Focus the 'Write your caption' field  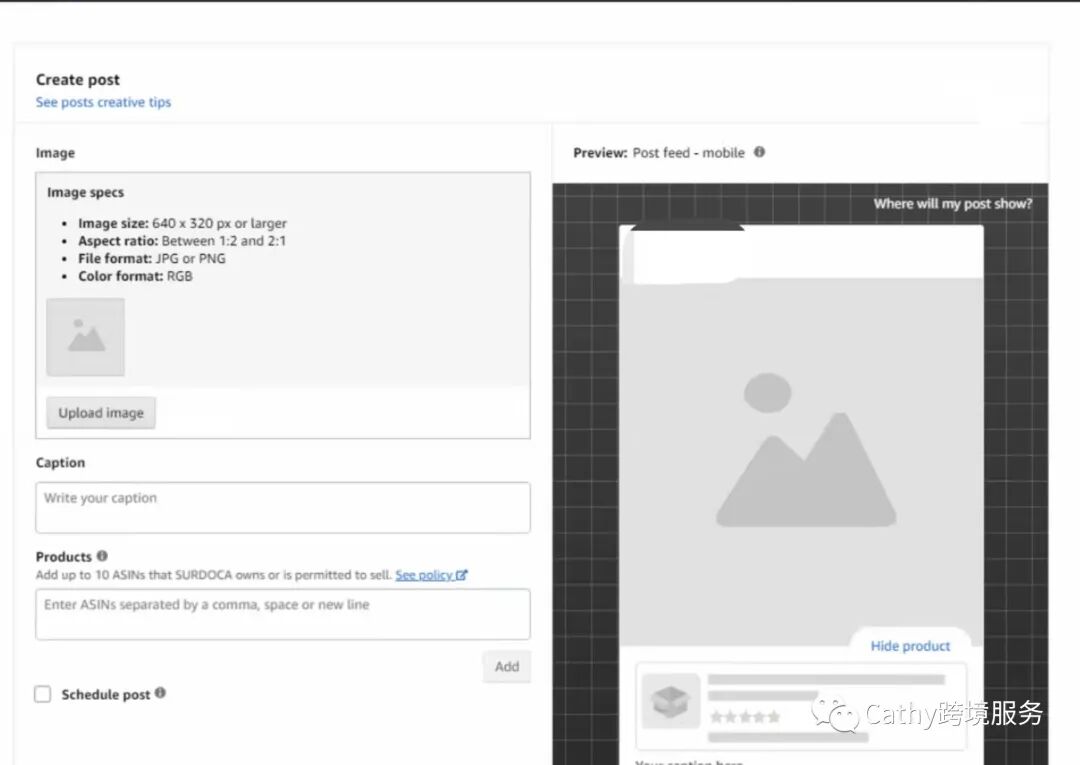282,507
